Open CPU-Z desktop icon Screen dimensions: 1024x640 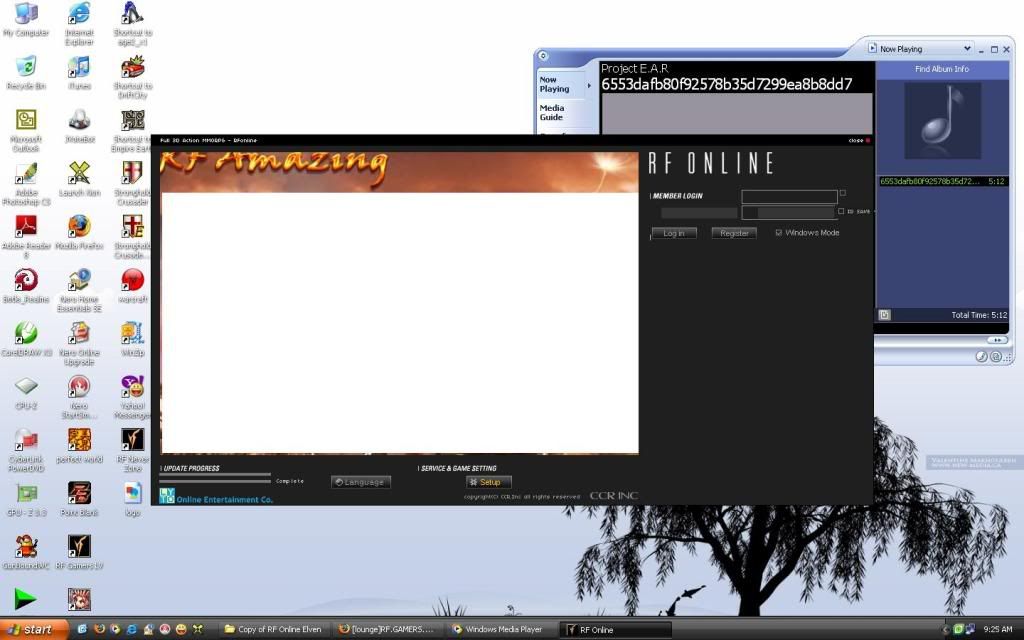click(26, 392)
